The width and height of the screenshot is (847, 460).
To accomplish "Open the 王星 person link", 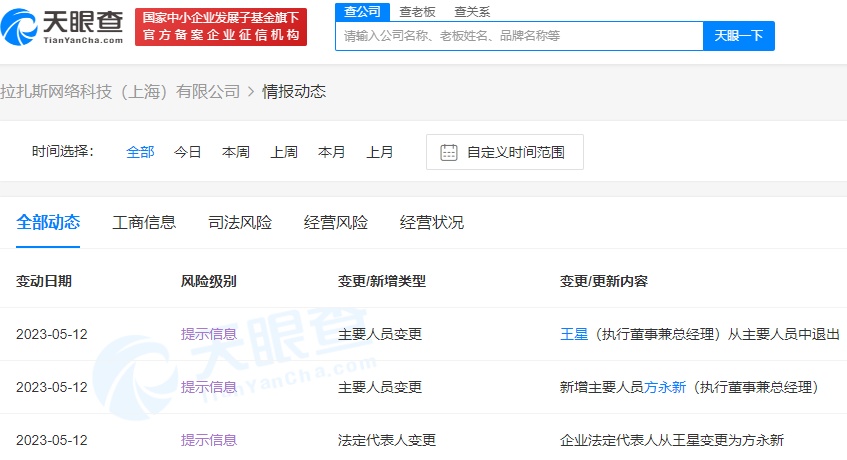I will click(x=574, y=335).
